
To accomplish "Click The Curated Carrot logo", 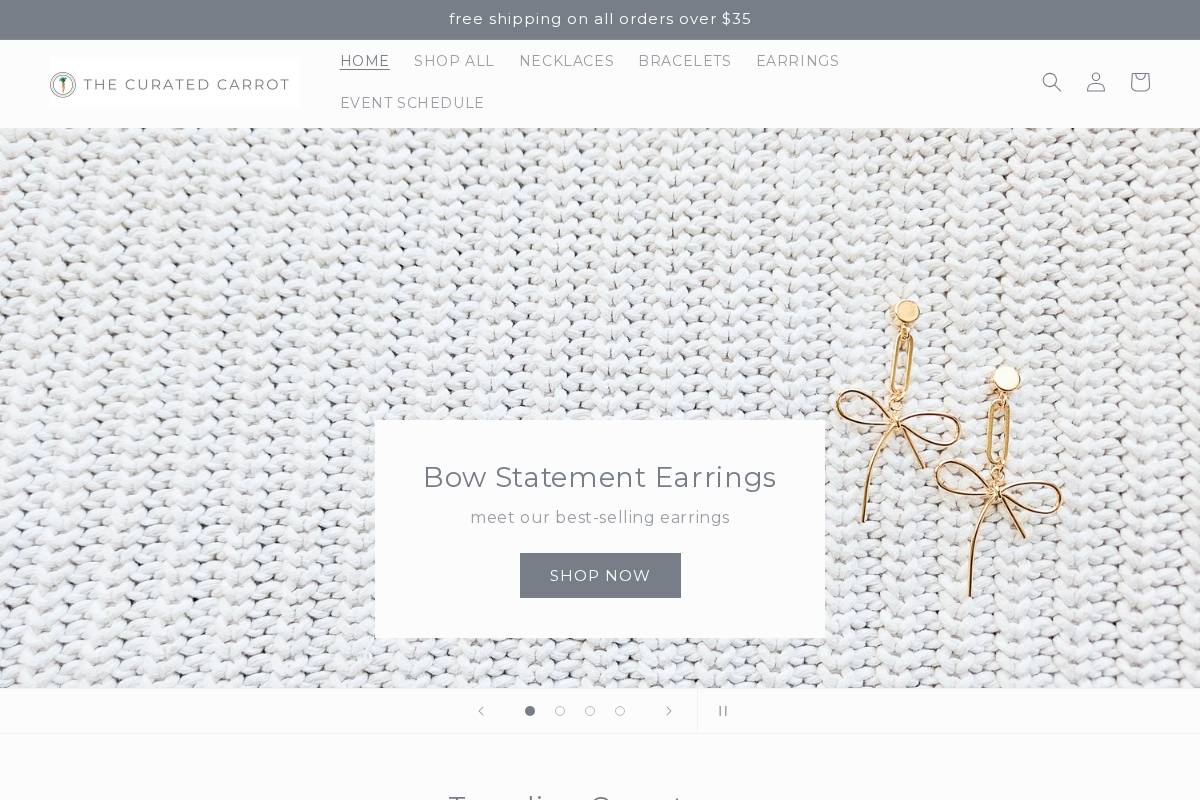I will point(175,84).
